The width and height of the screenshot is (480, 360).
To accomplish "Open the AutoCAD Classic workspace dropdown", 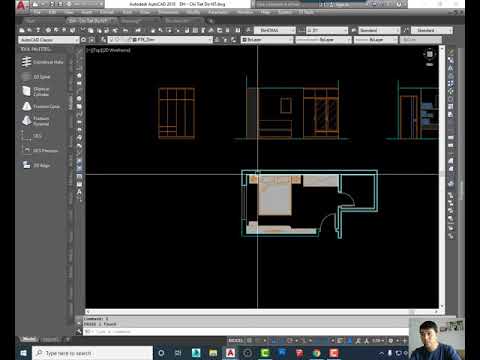I will tap(49, 40).
